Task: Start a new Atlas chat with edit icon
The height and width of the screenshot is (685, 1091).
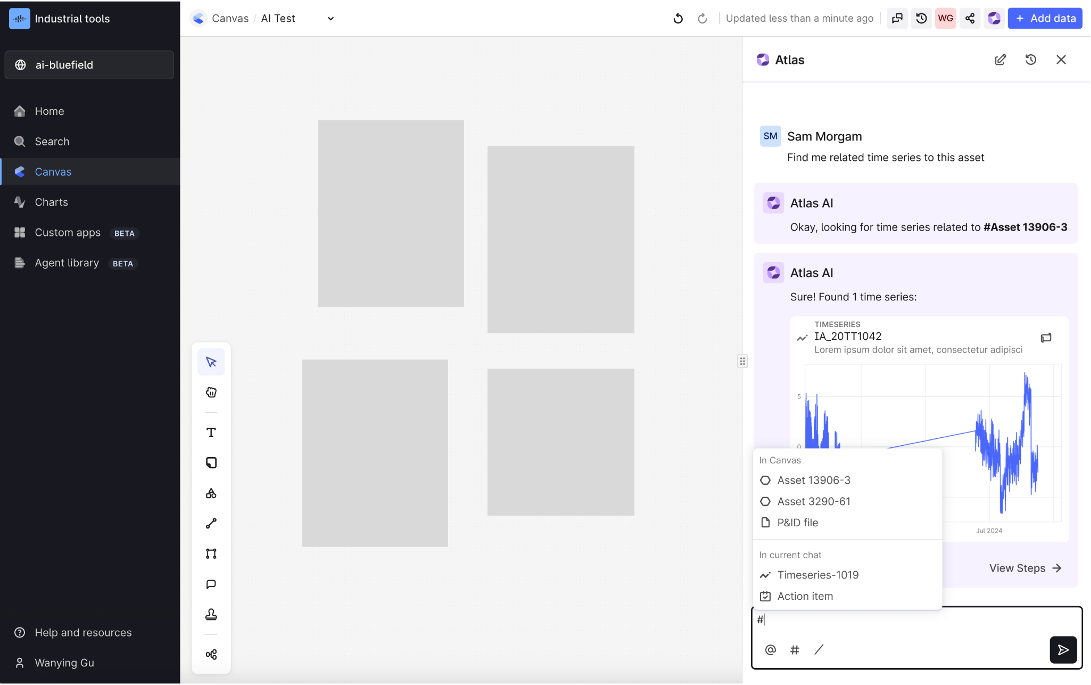Action: 1000,60
